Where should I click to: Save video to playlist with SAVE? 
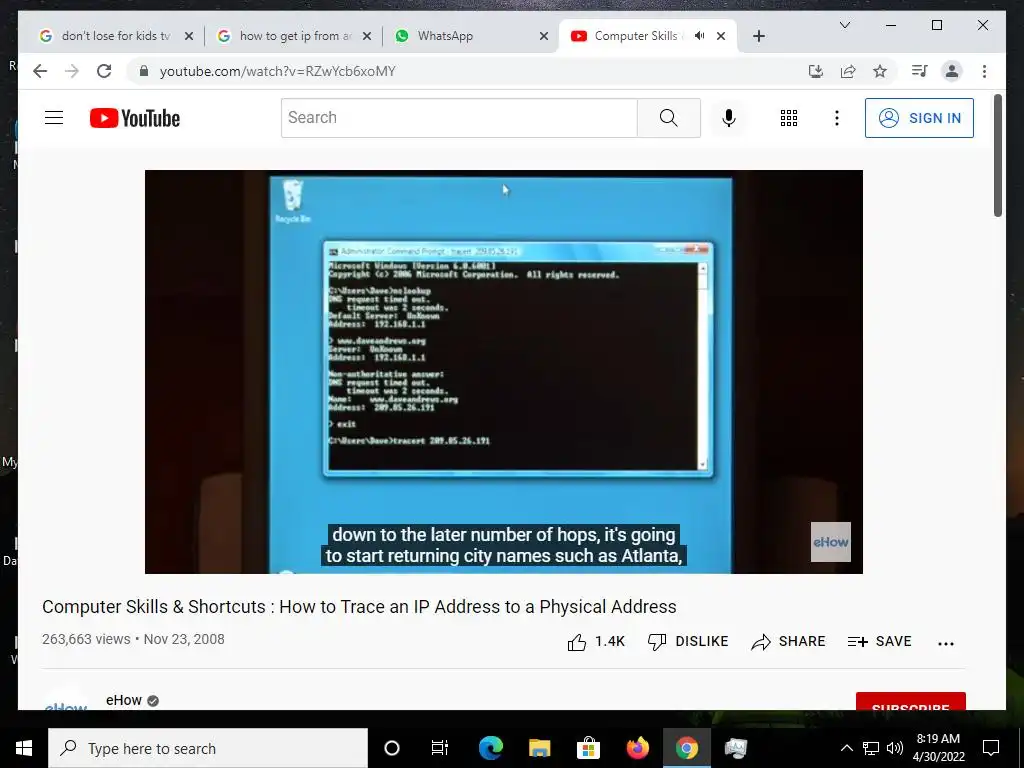point(879,641)
